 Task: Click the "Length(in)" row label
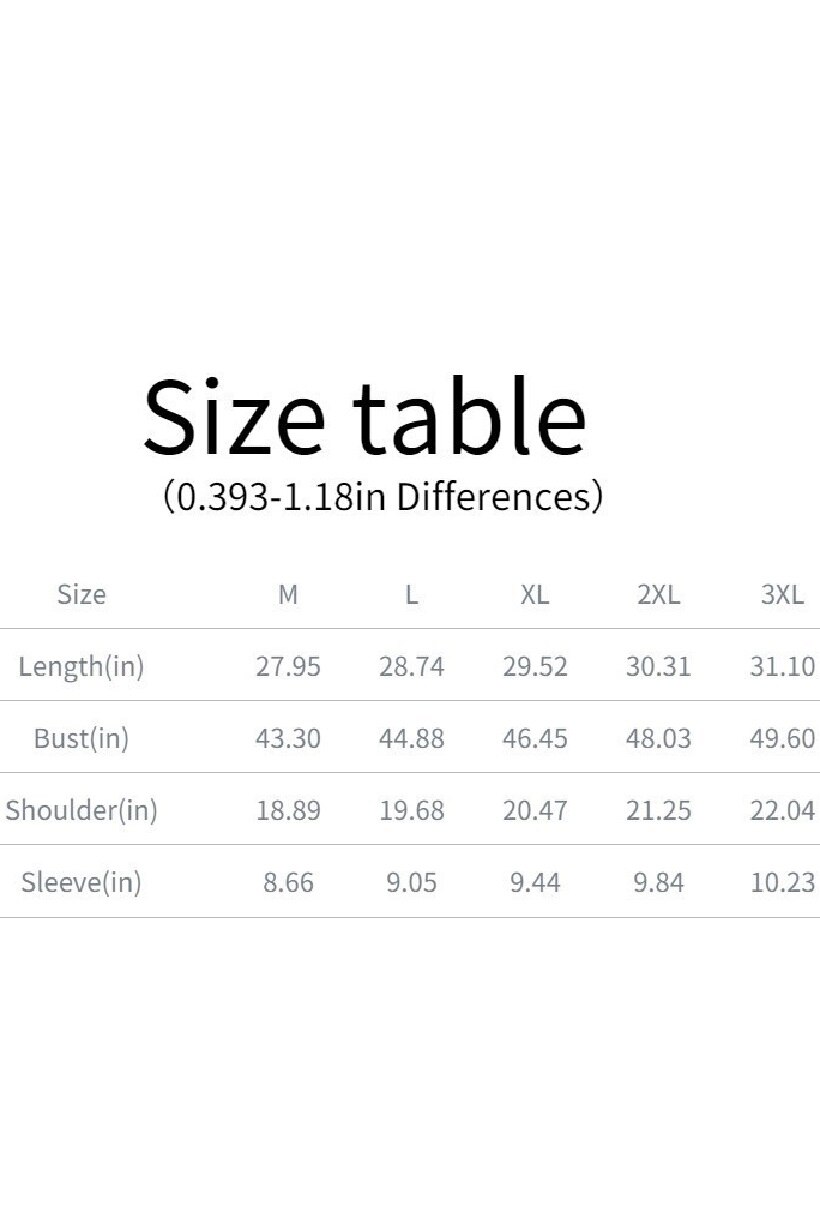(x=81, y=667)
